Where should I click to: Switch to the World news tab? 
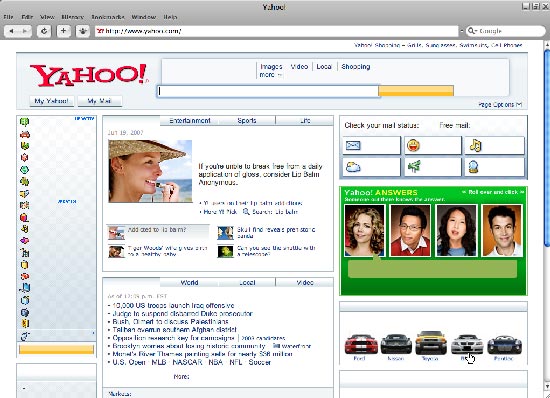tap(189, 283)
